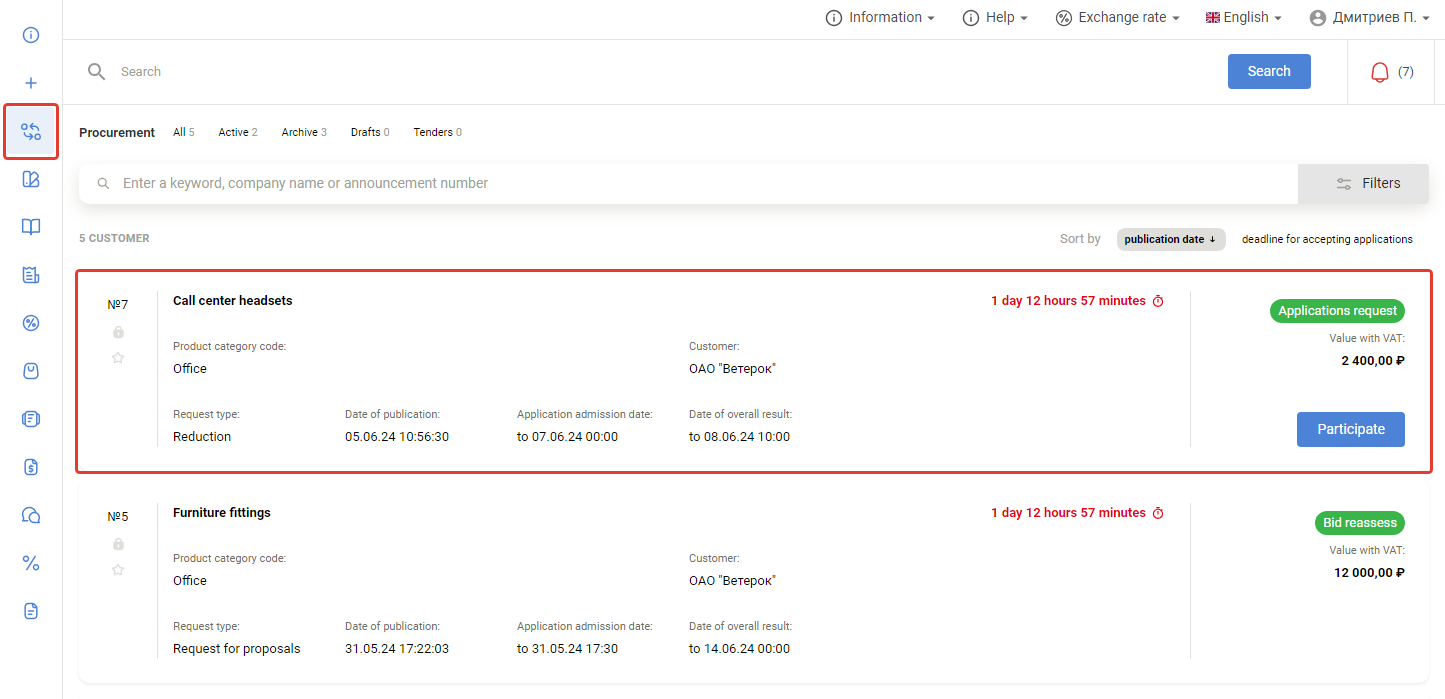Open the shopping bag sidebar icon

pos(31,371)
